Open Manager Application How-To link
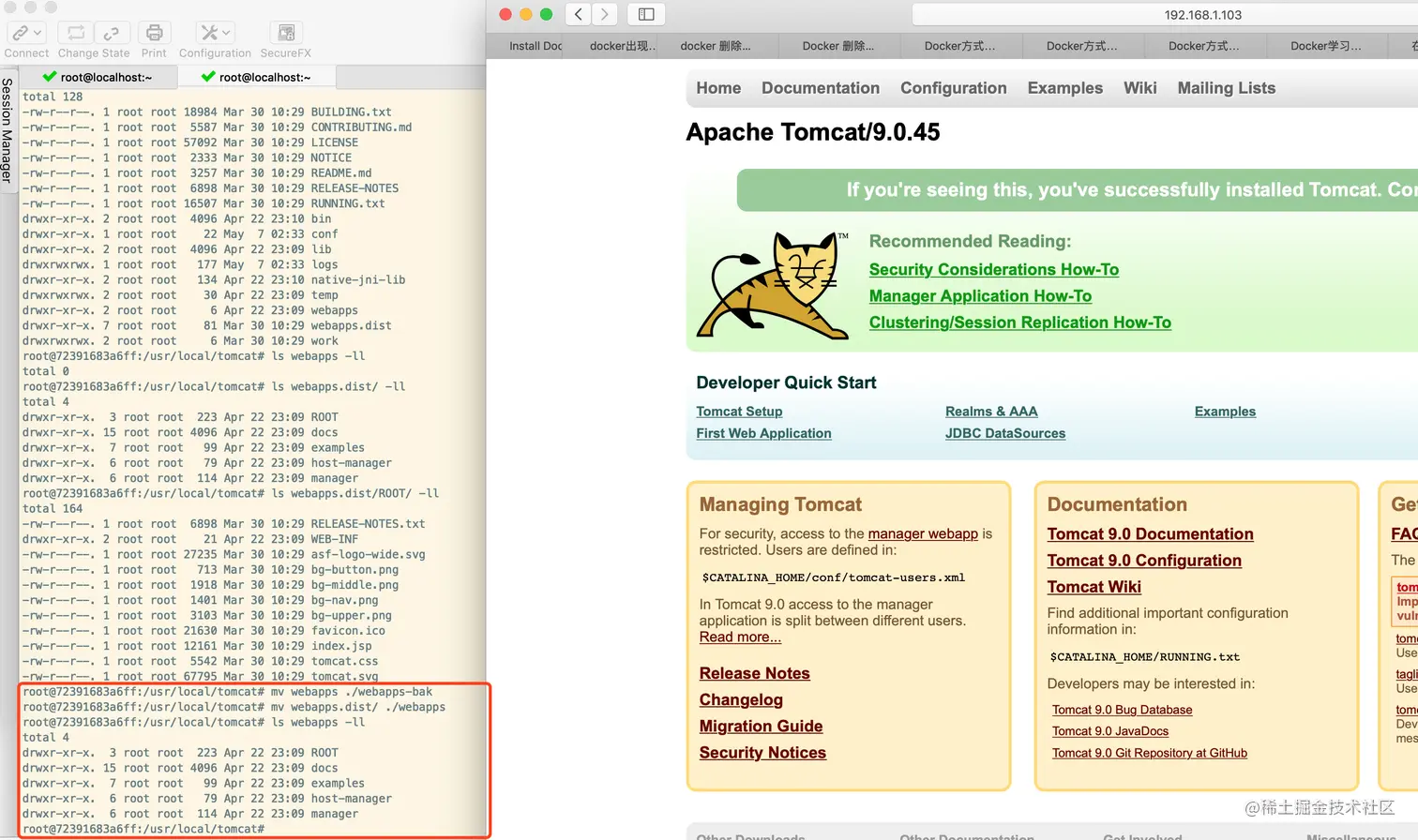The width and height of the screenshot is (1418, 840). click(980, 295)
